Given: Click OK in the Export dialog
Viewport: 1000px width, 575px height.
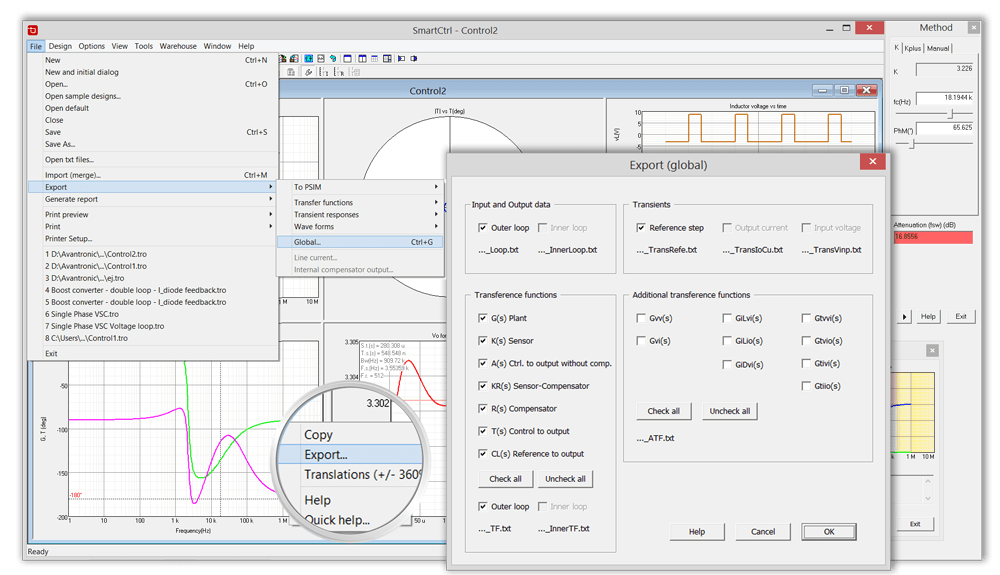Looking at the screenshot, I should pyautogui.click(x=829, y=532).
